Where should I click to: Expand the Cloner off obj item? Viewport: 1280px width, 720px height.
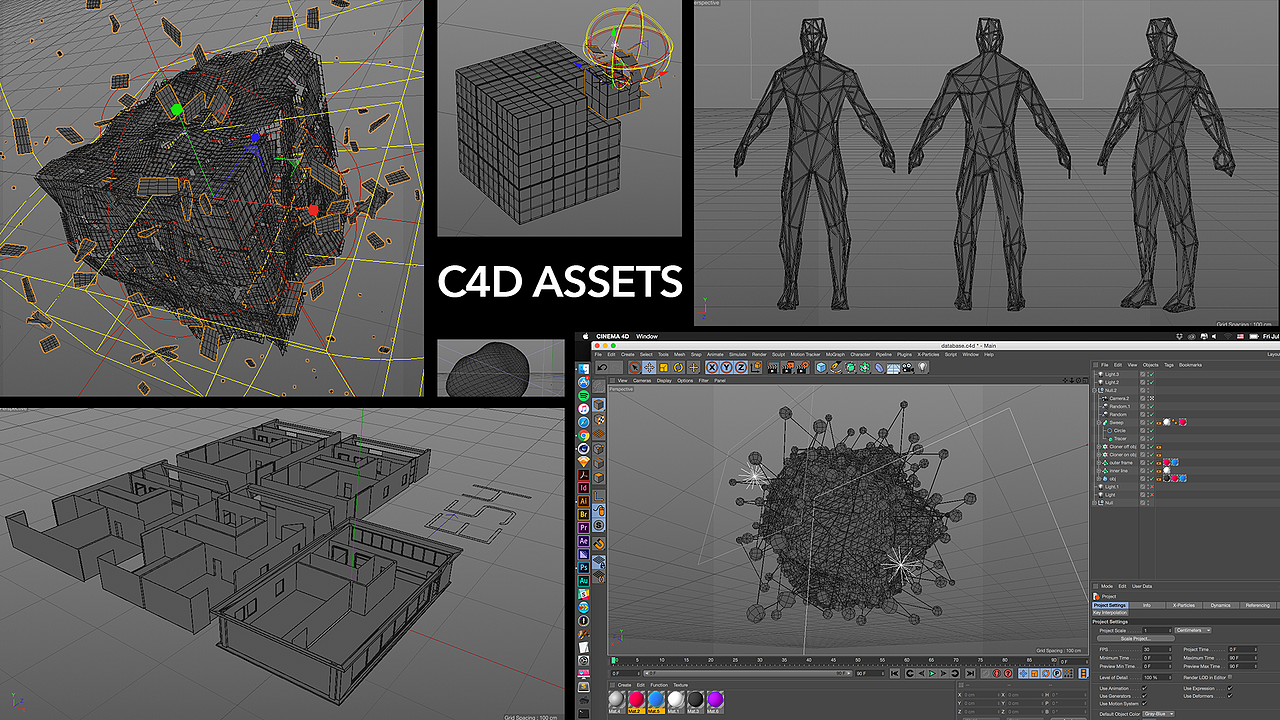pyautogui.click(x=1098, y=447)
